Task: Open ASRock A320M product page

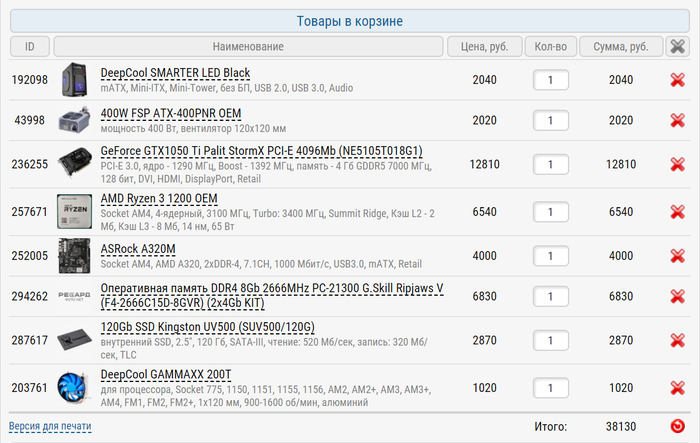Action: [x=138, y=249]
